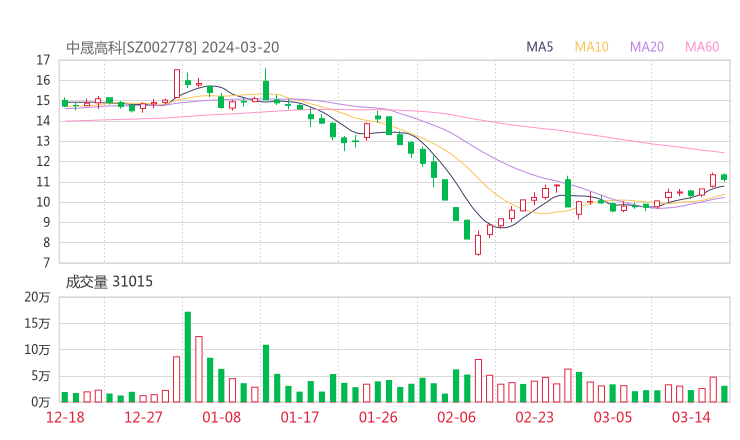Click the 01-17 date axis label
Image resolution: width=740 pixels, height=440 pixels.
point(300,417)
